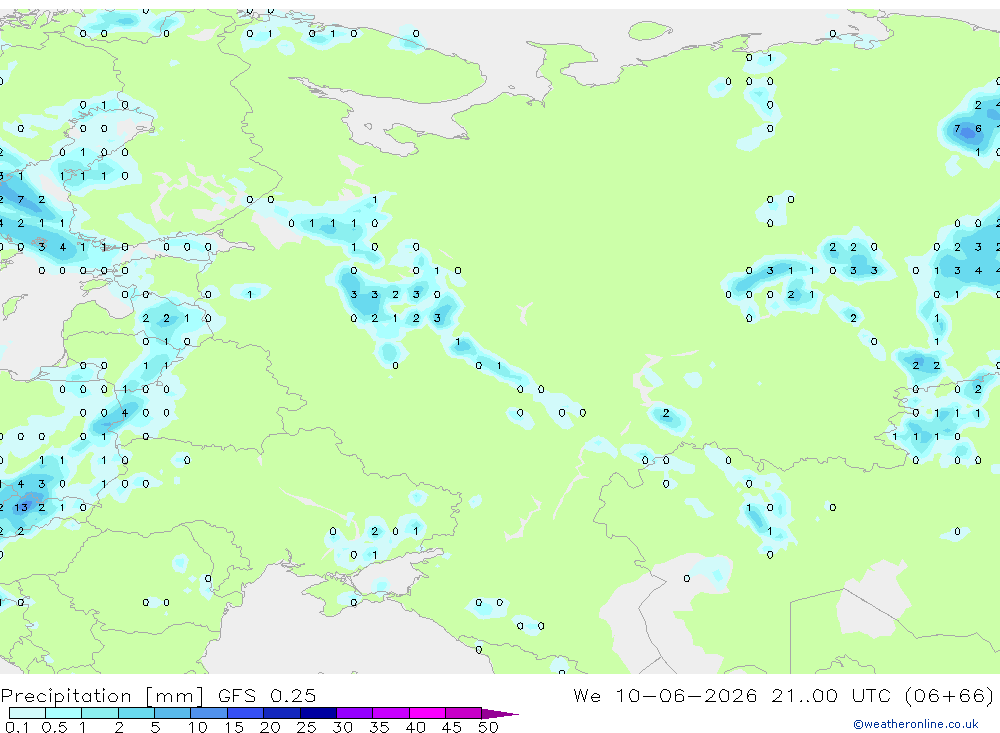1000x733 pixels.
Task: Click the '40' legend scale label
Action: [x=416, y=727]
